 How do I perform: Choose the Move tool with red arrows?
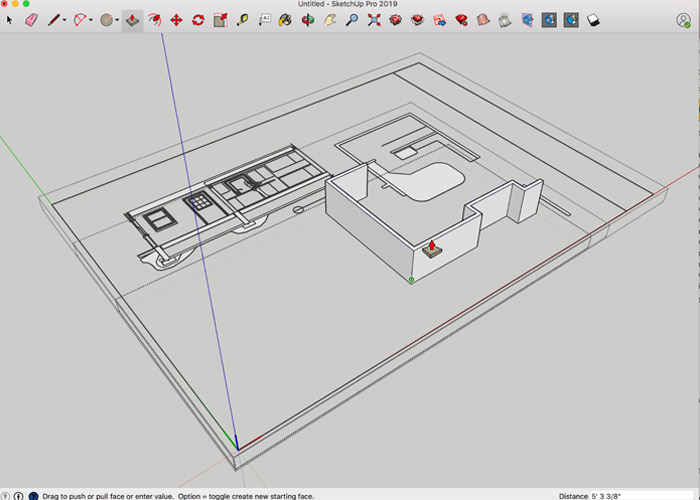point(176,20)
